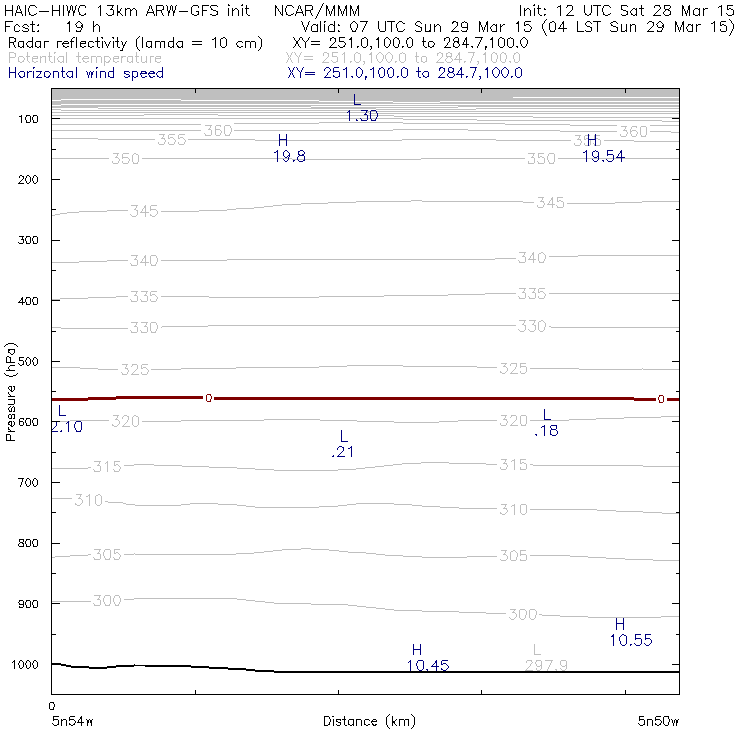Click the blue XY coordinates text for wind speed

click(405, 73)
